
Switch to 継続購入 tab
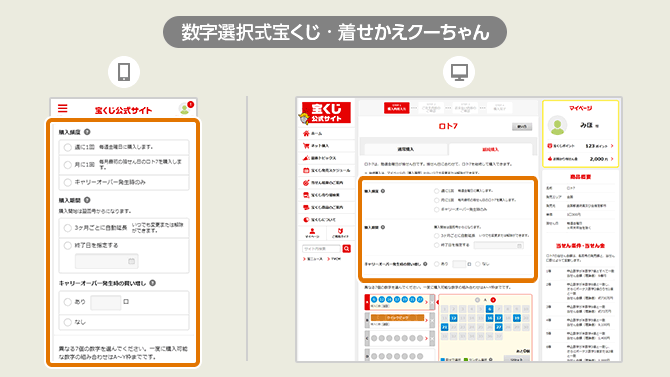(491, 149)
